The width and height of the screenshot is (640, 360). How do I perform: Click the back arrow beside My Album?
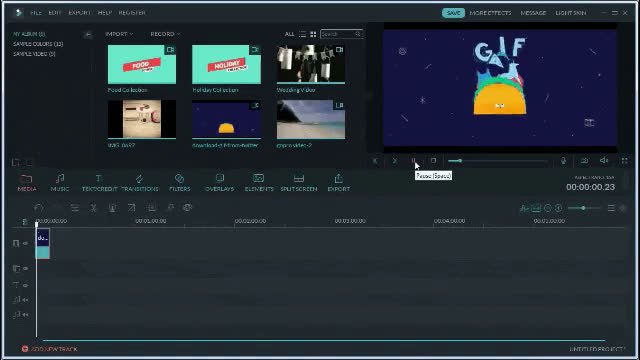tap(88, 35)
